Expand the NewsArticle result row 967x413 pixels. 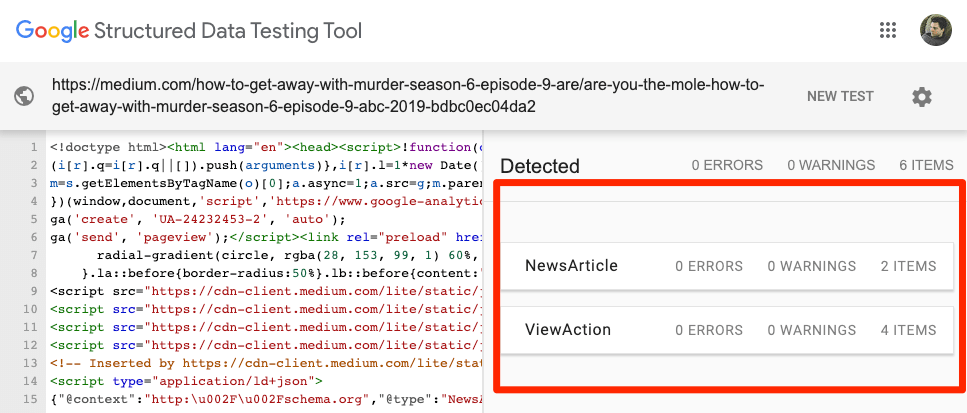(x=730, y=266)
